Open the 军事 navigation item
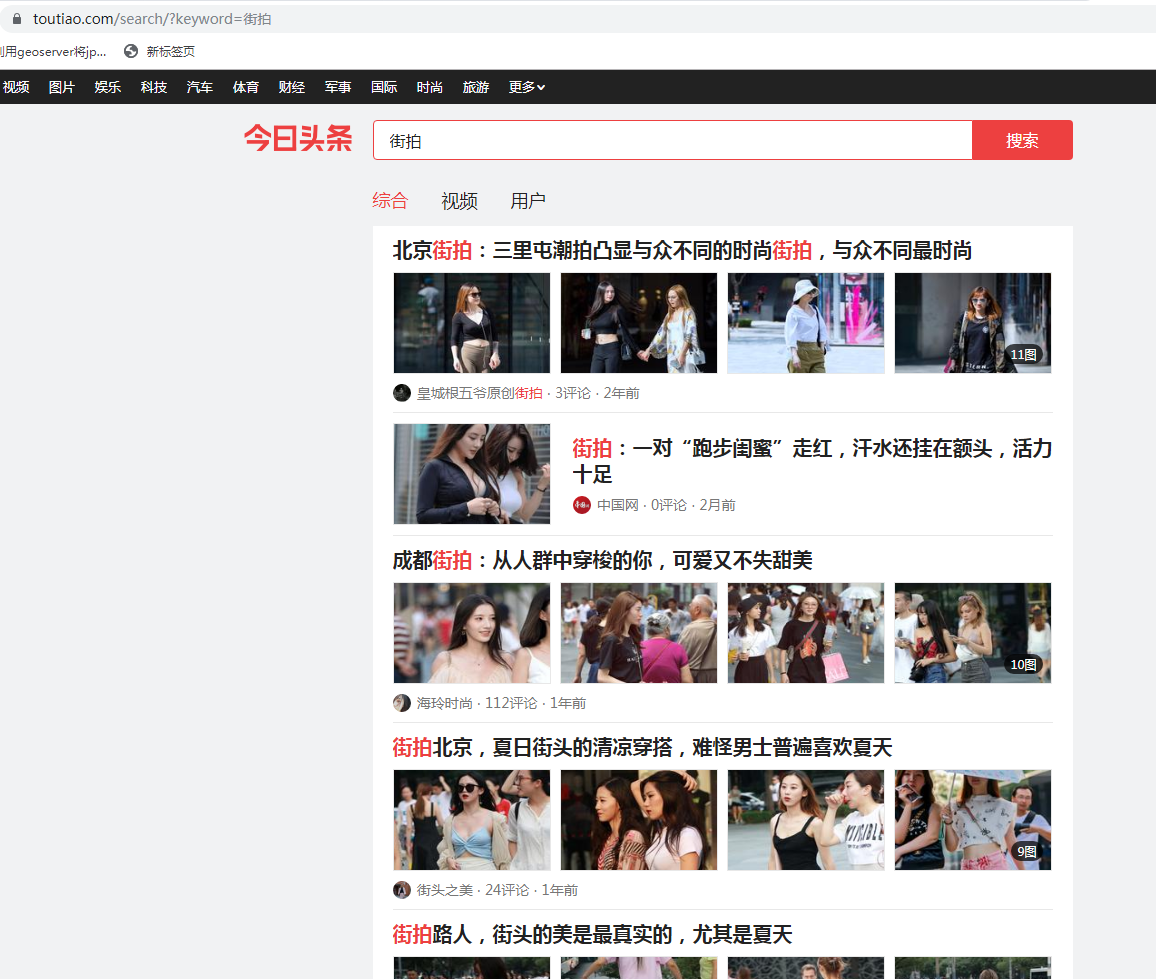 (x=338, y=87)
